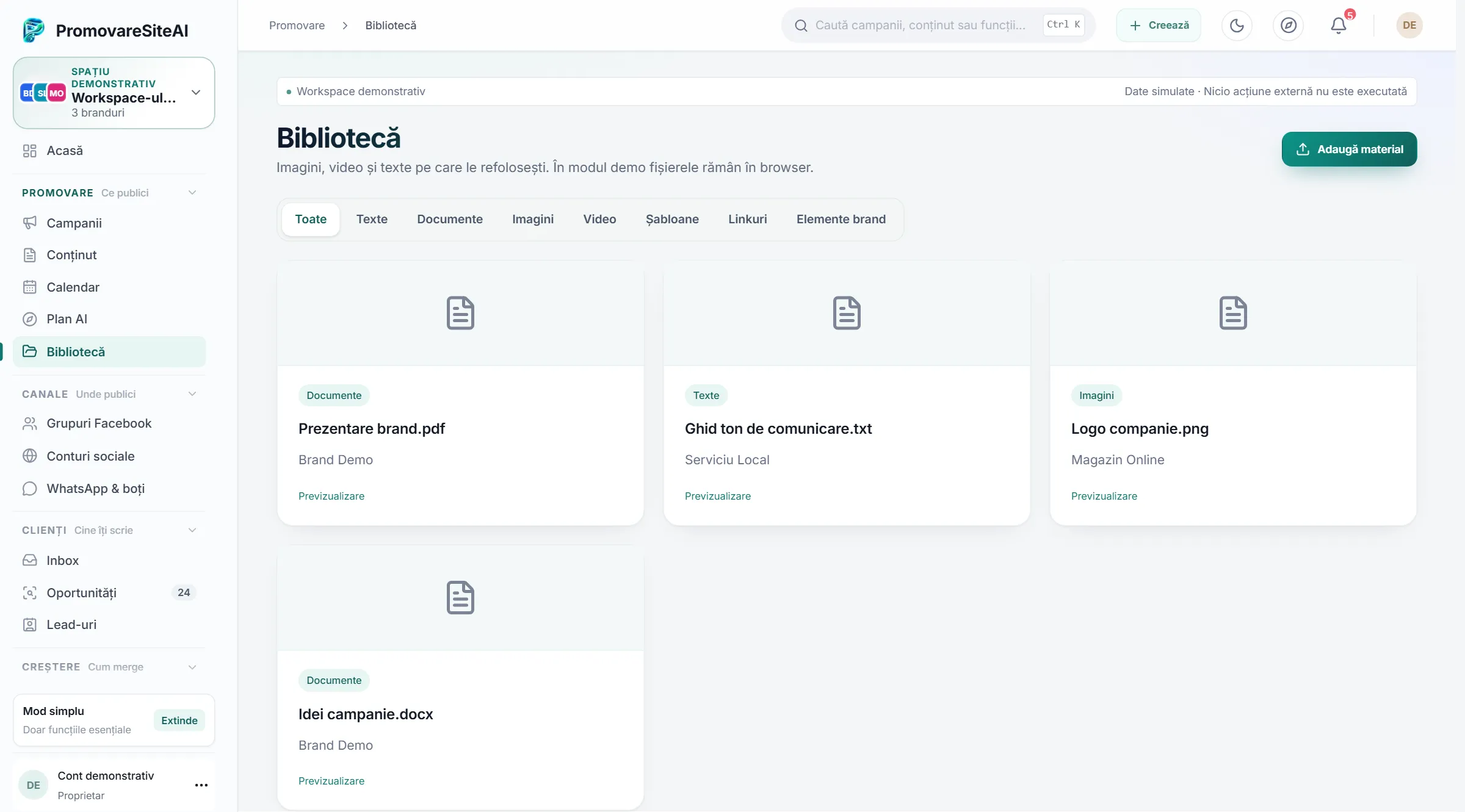Click the Conținut document icon
This screenshot has width=1465, height=812.
[30, 255]
